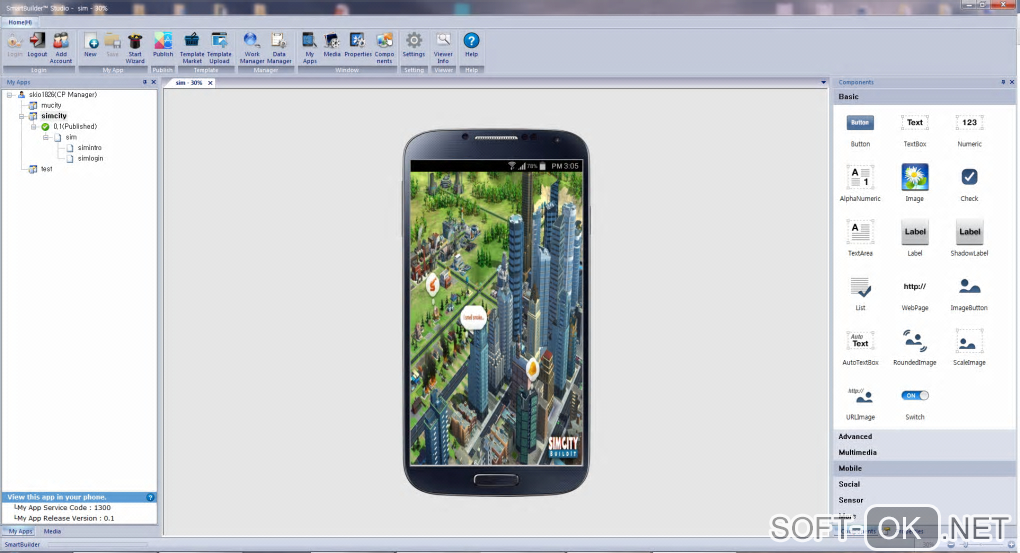
Task: Select the Check component
Action: click(x=969, y=184)
